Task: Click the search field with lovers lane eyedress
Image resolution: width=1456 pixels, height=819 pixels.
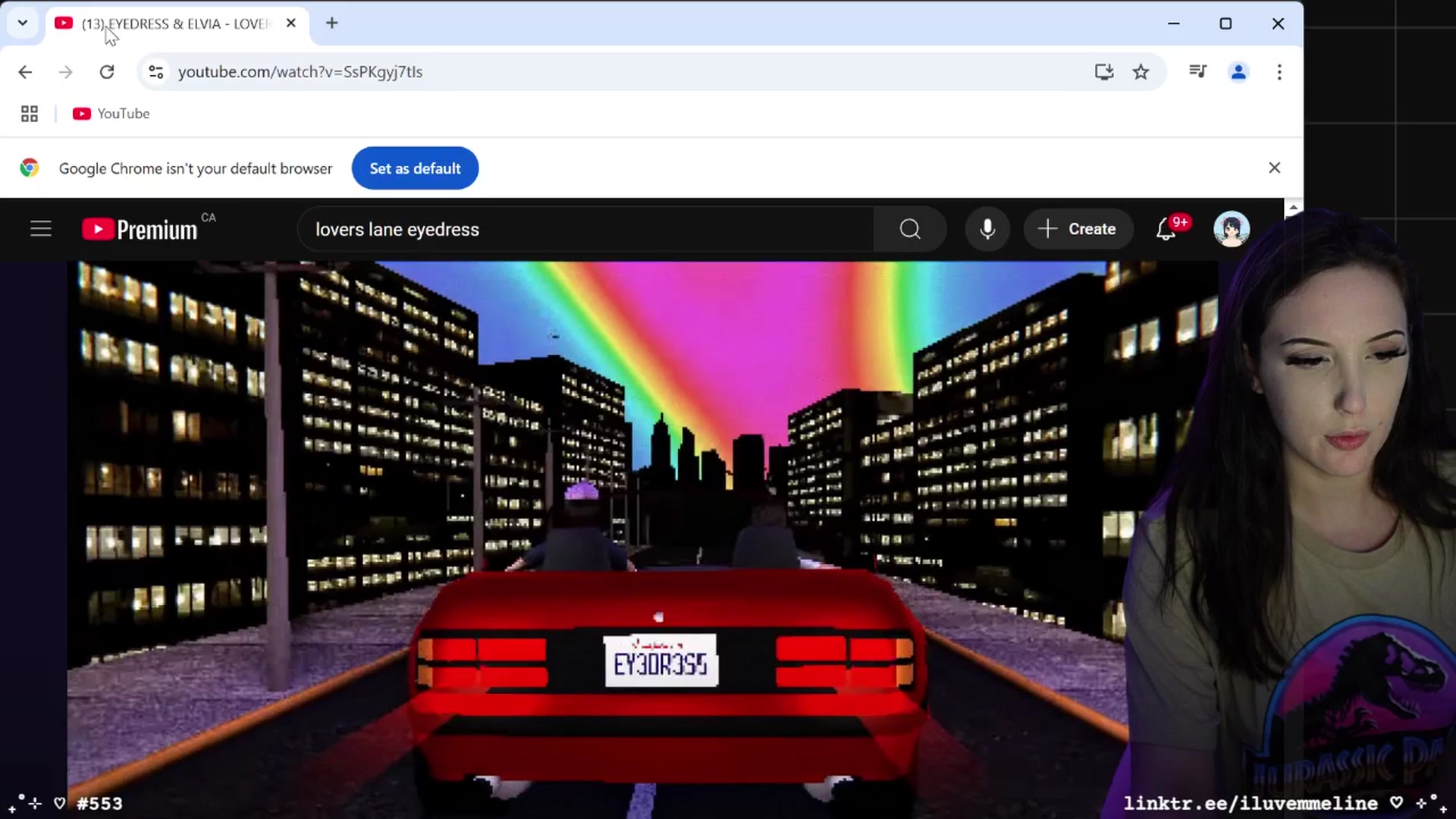Action: point(585,229)
